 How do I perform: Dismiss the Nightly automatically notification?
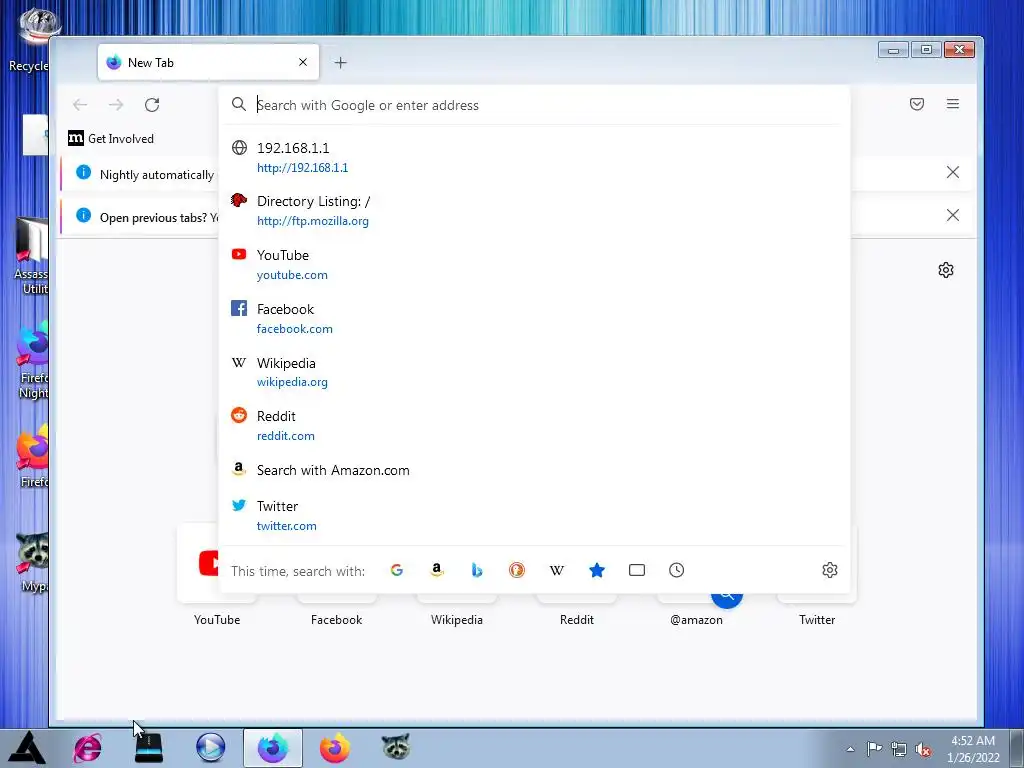tap(953, 172)
